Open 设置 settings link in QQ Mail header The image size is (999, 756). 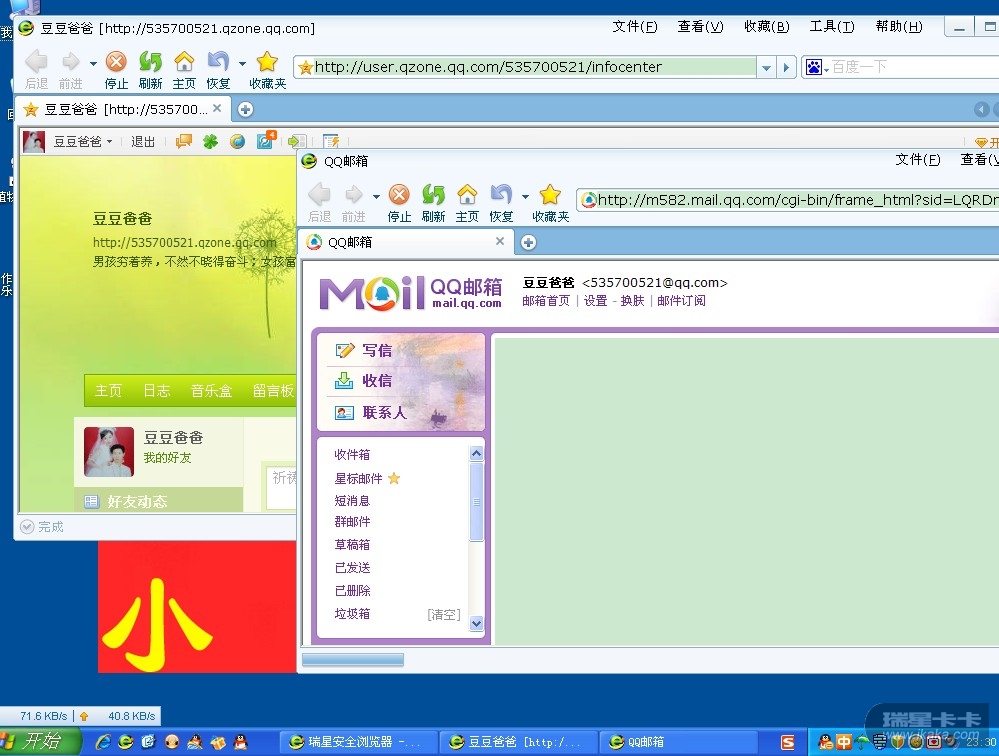tap(596, 301)
